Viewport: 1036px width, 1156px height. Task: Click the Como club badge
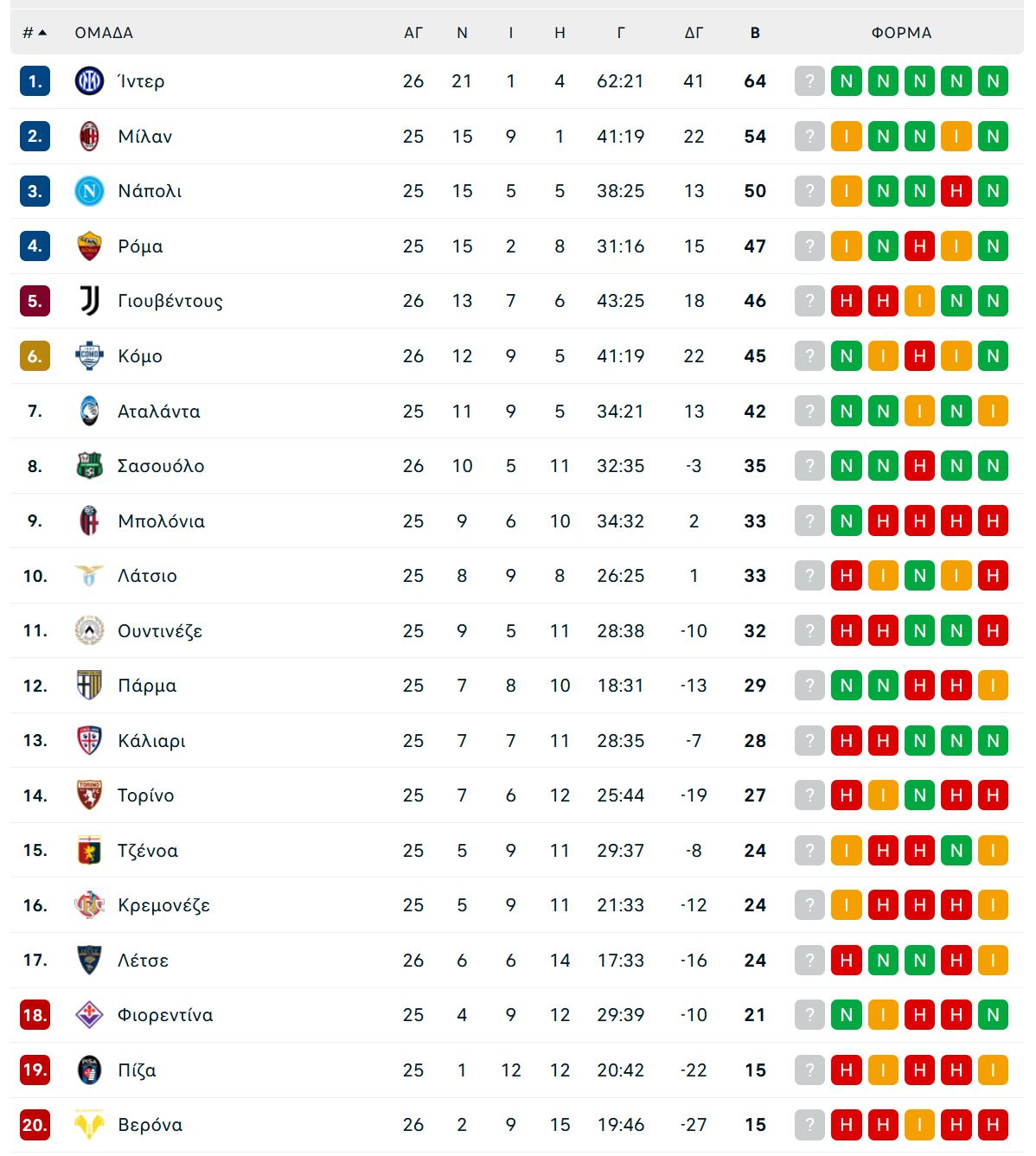coord(89,356)
